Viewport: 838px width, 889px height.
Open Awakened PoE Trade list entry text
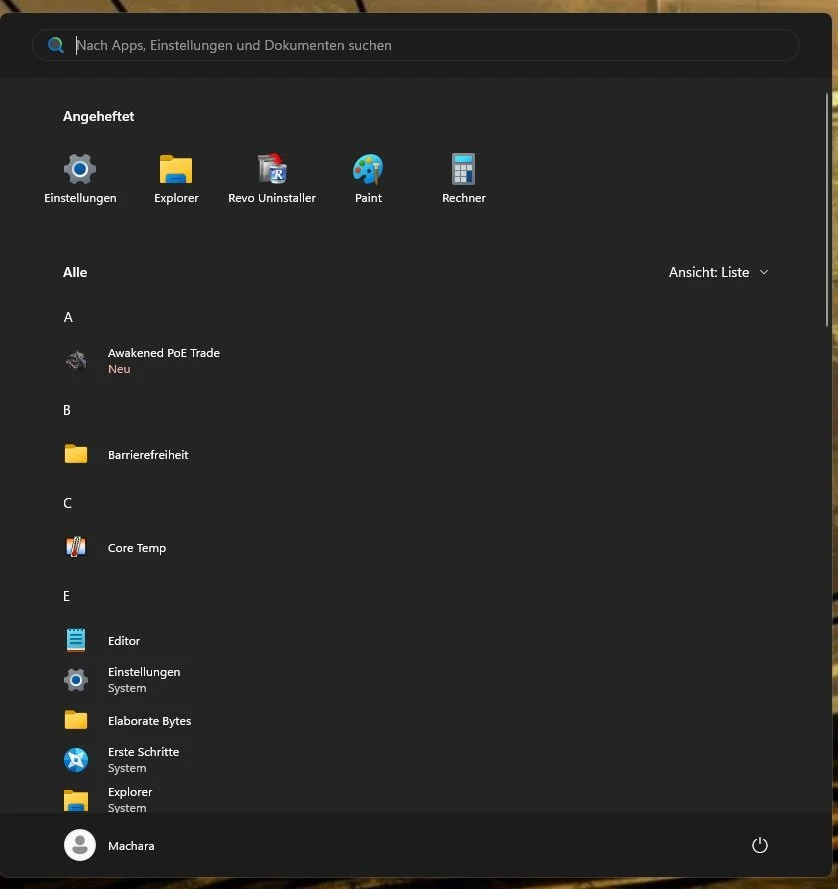(164, 353)
